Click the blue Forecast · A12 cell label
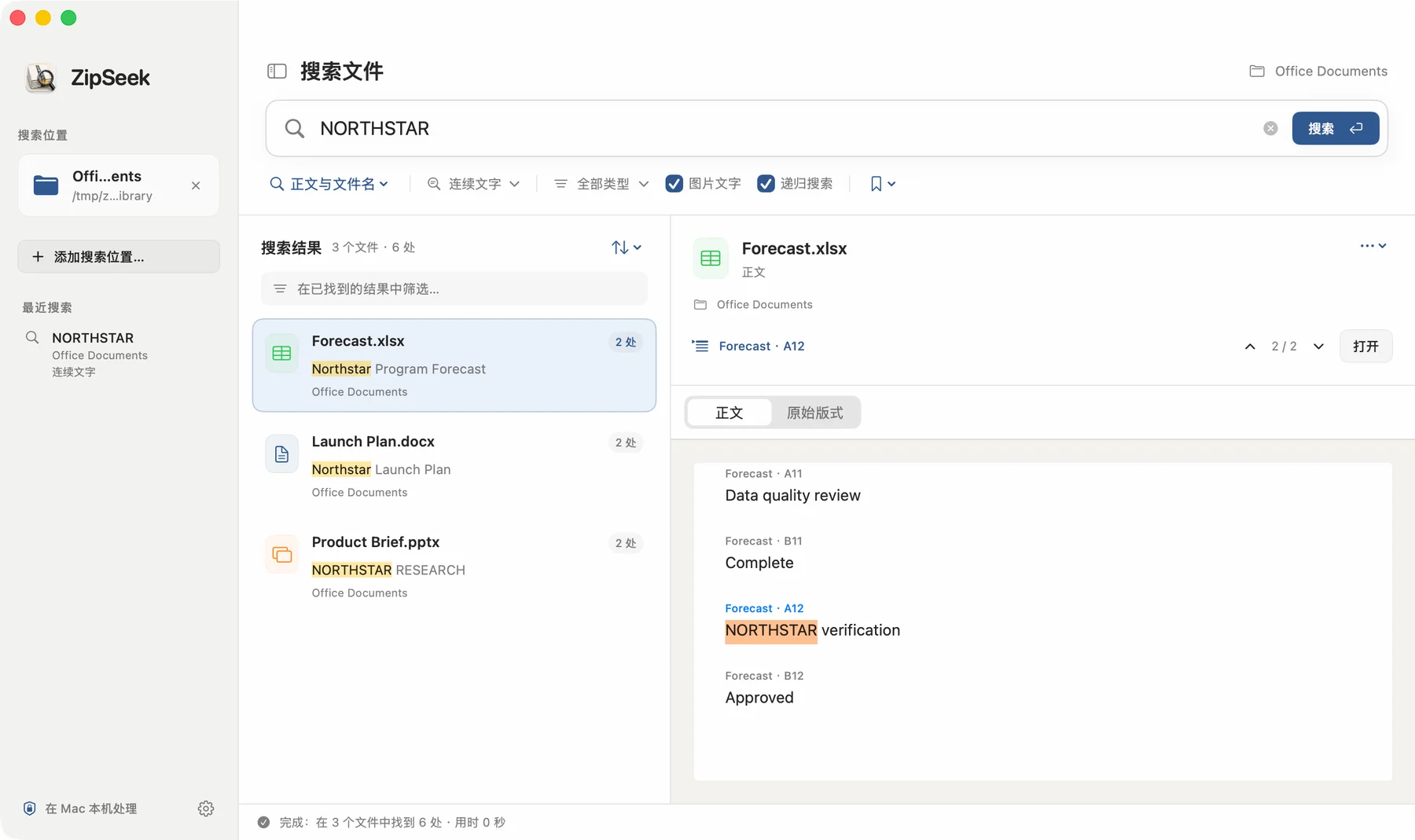Screen dimensions: 1415x840 [764, 609]
